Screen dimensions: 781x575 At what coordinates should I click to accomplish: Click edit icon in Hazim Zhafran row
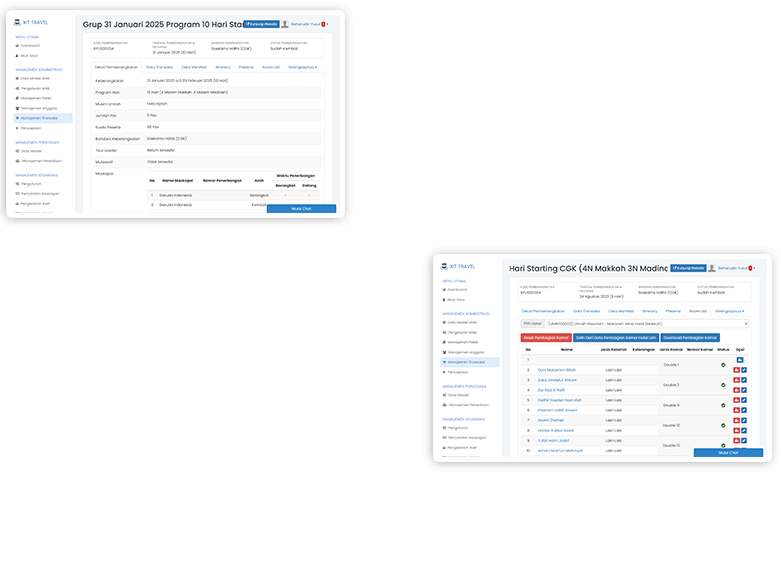[744, 421]
